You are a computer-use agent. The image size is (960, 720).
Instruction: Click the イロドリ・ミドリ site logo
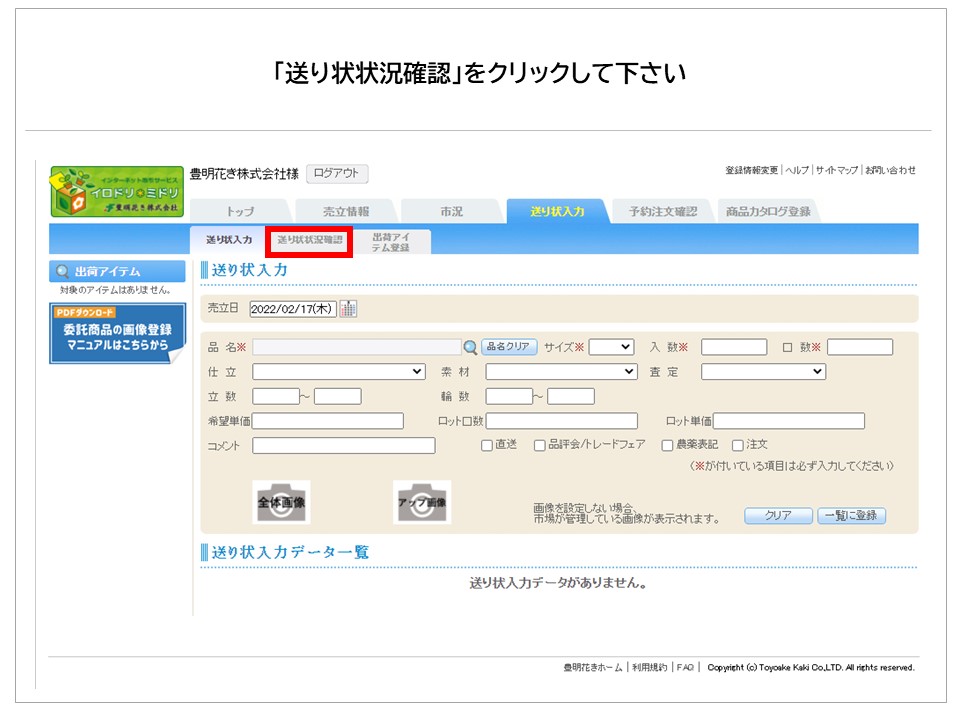click(117, 191)
